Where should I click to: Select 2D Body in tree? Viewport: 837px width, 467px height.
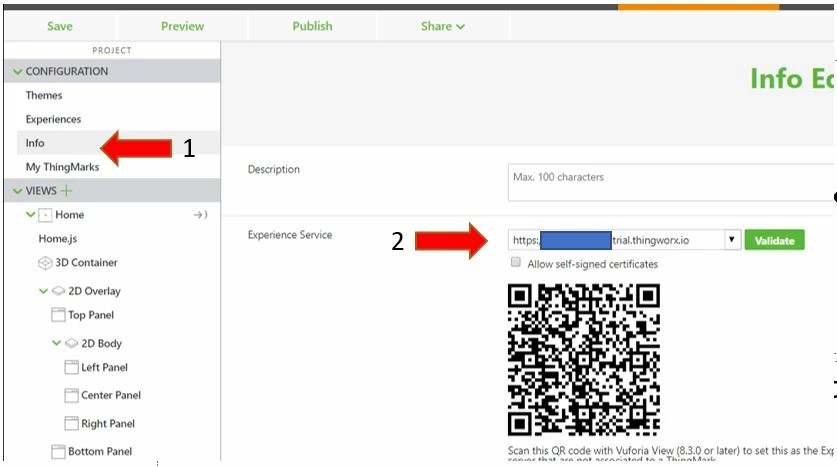[101, 343]
